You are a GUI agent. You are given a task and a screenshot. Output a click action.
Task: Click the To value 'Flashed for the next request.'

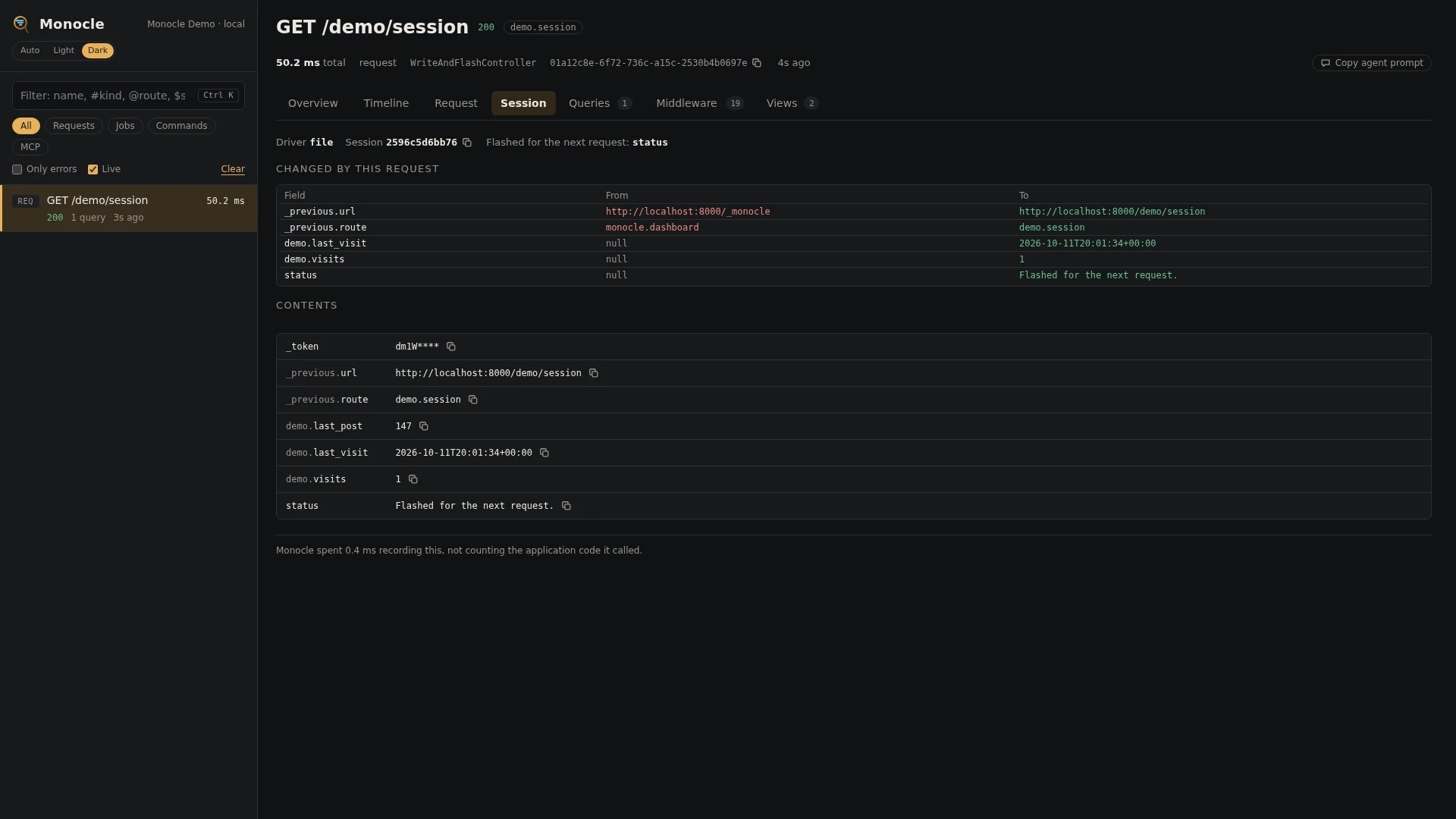pyautogui.click(x=1098, y=275)
